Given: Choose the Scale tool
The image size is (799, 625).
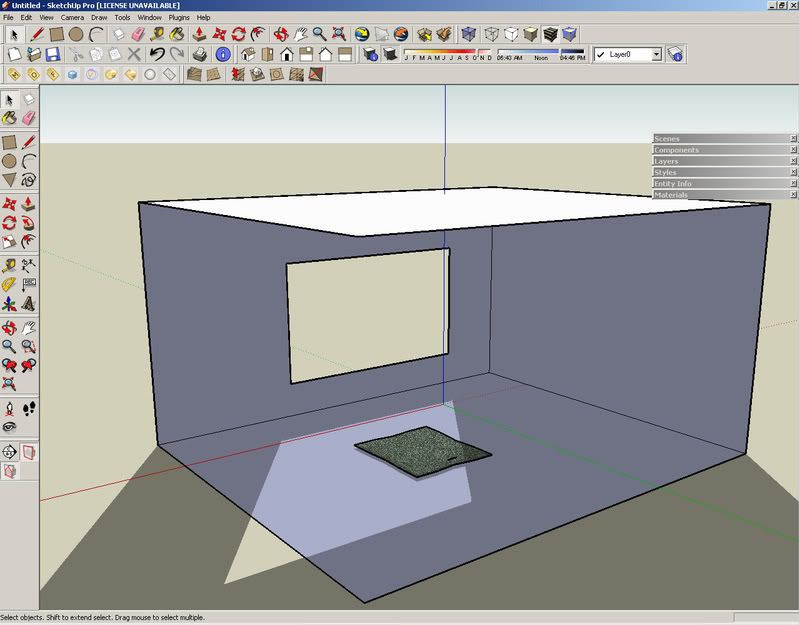Looking at the screenshot, I should tap(9, 241).
